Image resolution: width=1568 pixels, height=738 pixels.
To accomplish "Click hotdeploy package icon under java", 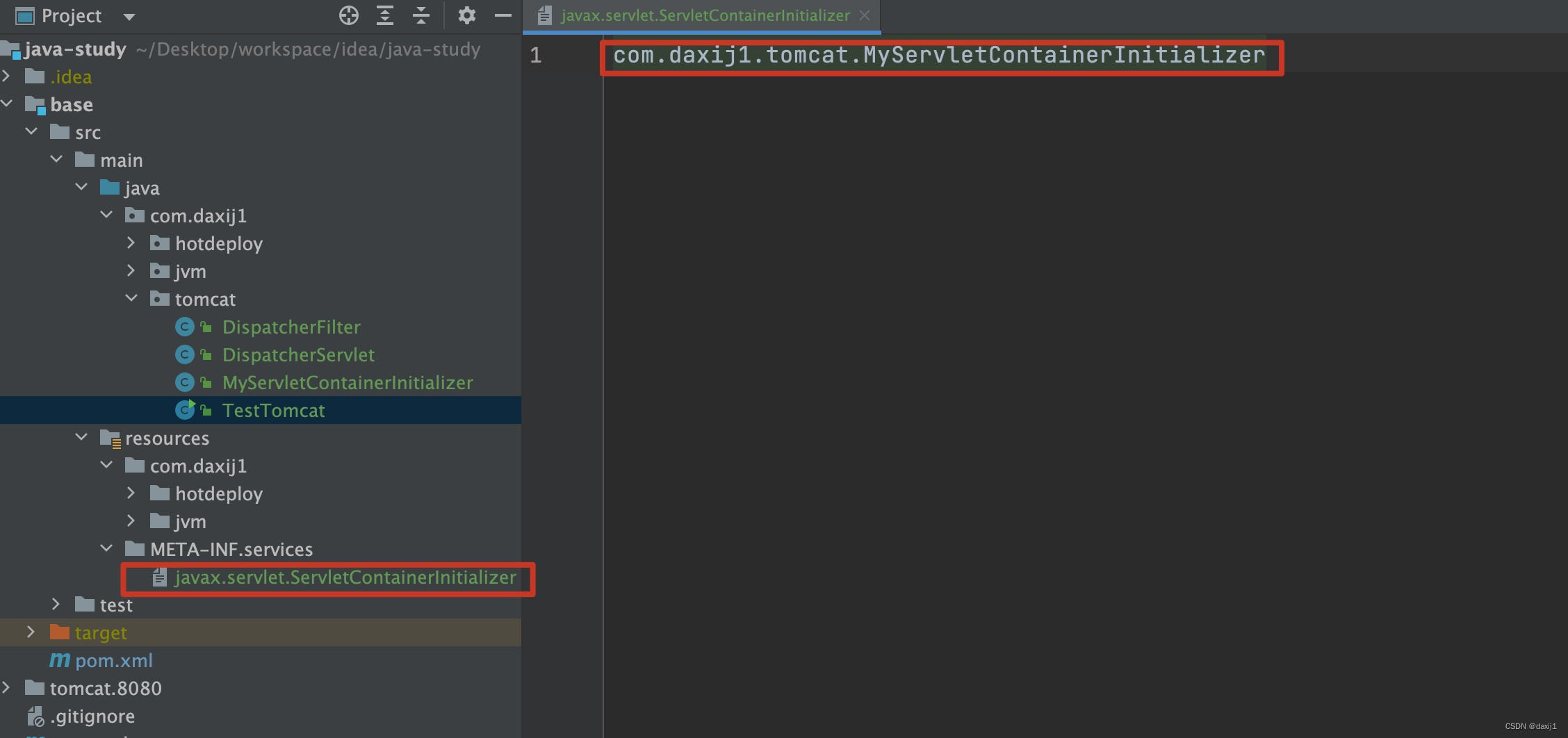I will 160,243.
